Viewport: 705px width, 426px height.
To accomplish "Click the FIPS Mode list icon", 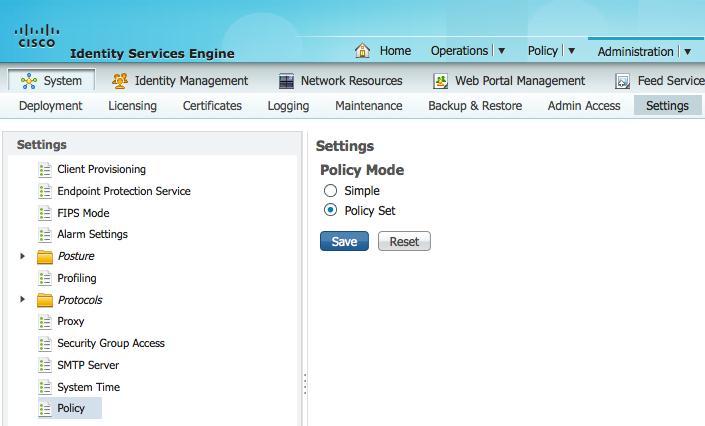I will (45, 213).
